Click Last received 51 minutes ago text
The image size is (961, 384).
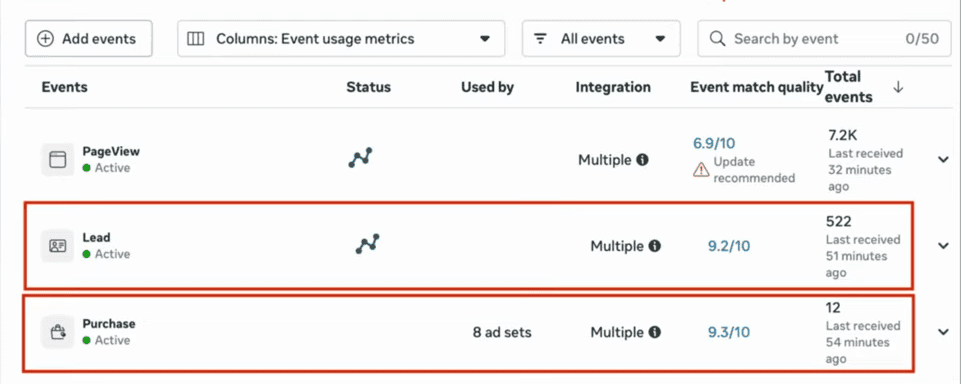(863, 256)
